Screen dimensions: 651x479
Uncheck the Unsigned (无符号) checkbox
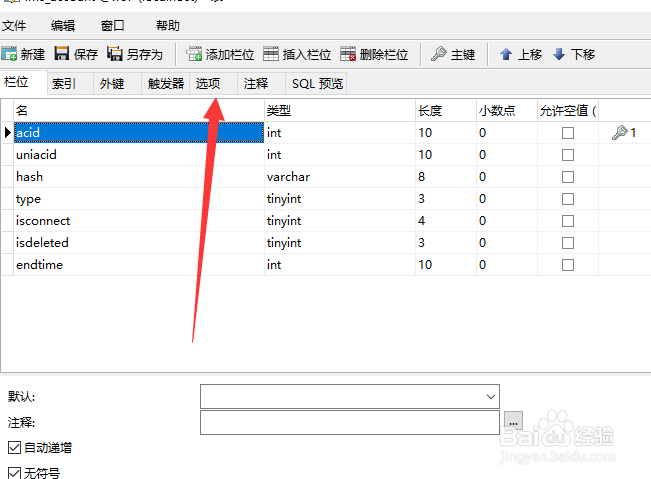click(x=14, y=473)
